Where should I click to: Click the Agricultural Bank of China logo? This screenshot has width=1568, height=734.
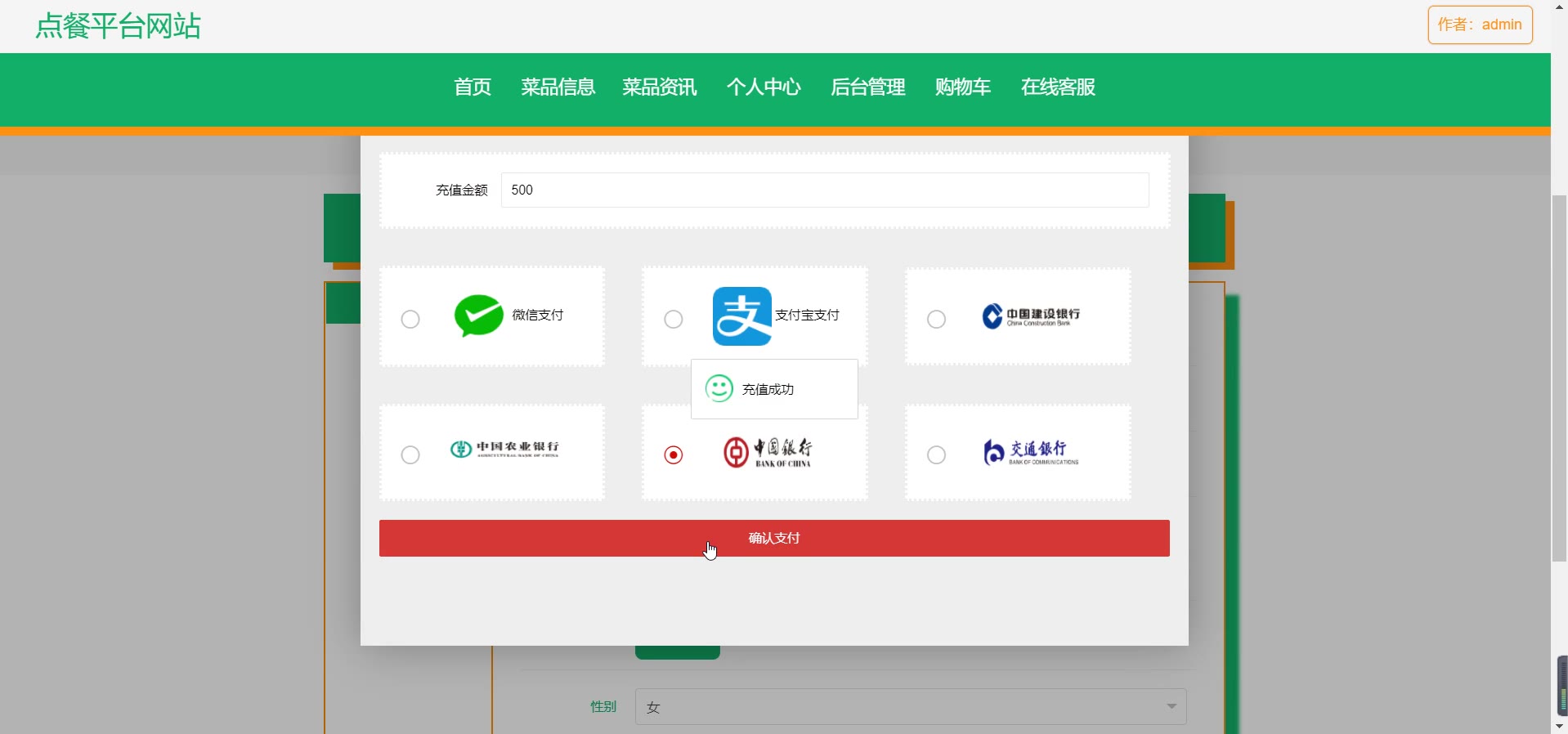pos(504,449)
